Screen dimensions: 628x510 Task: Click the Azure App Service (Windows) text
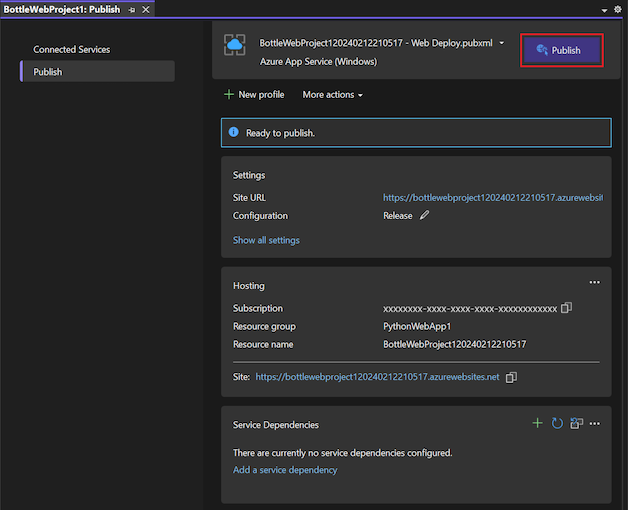pos(318,61)
